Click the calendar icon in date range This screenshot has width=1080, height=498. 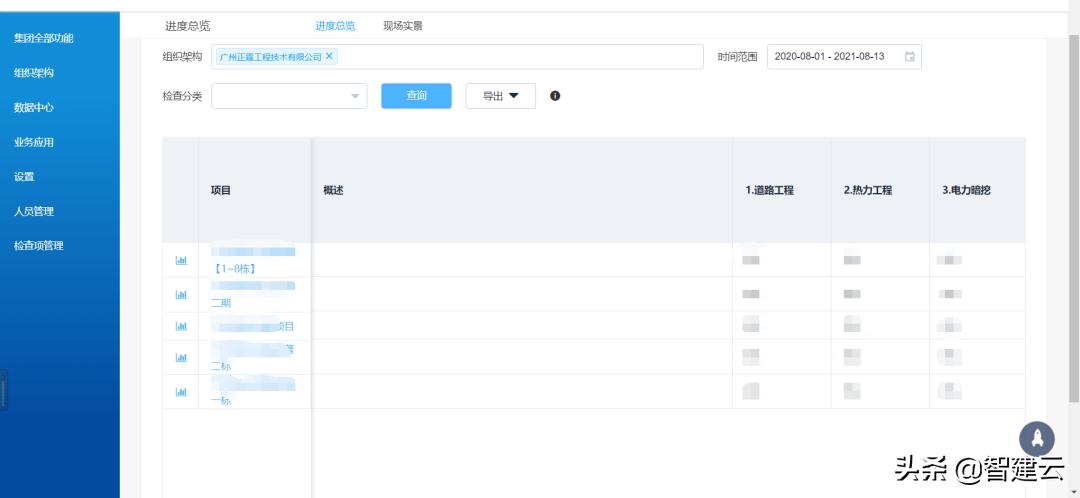909,56
